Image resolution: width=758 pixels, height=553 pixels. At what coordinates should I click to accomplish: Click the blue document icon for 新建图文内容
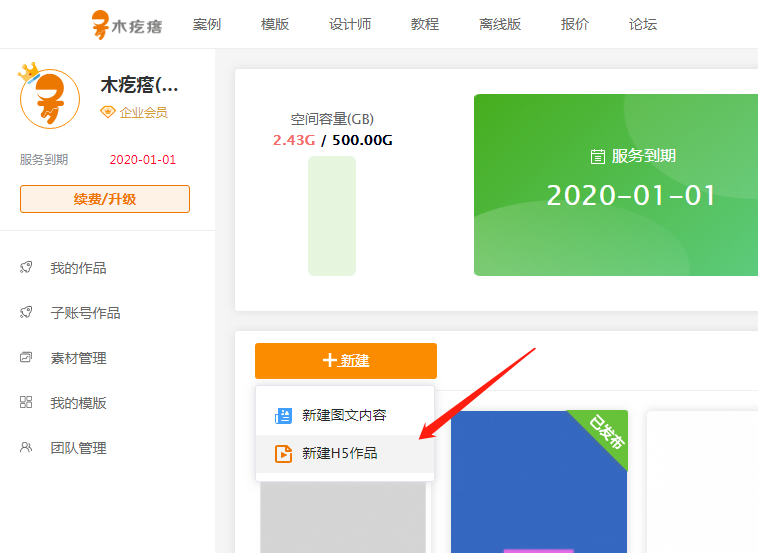[x=283, y=416]
